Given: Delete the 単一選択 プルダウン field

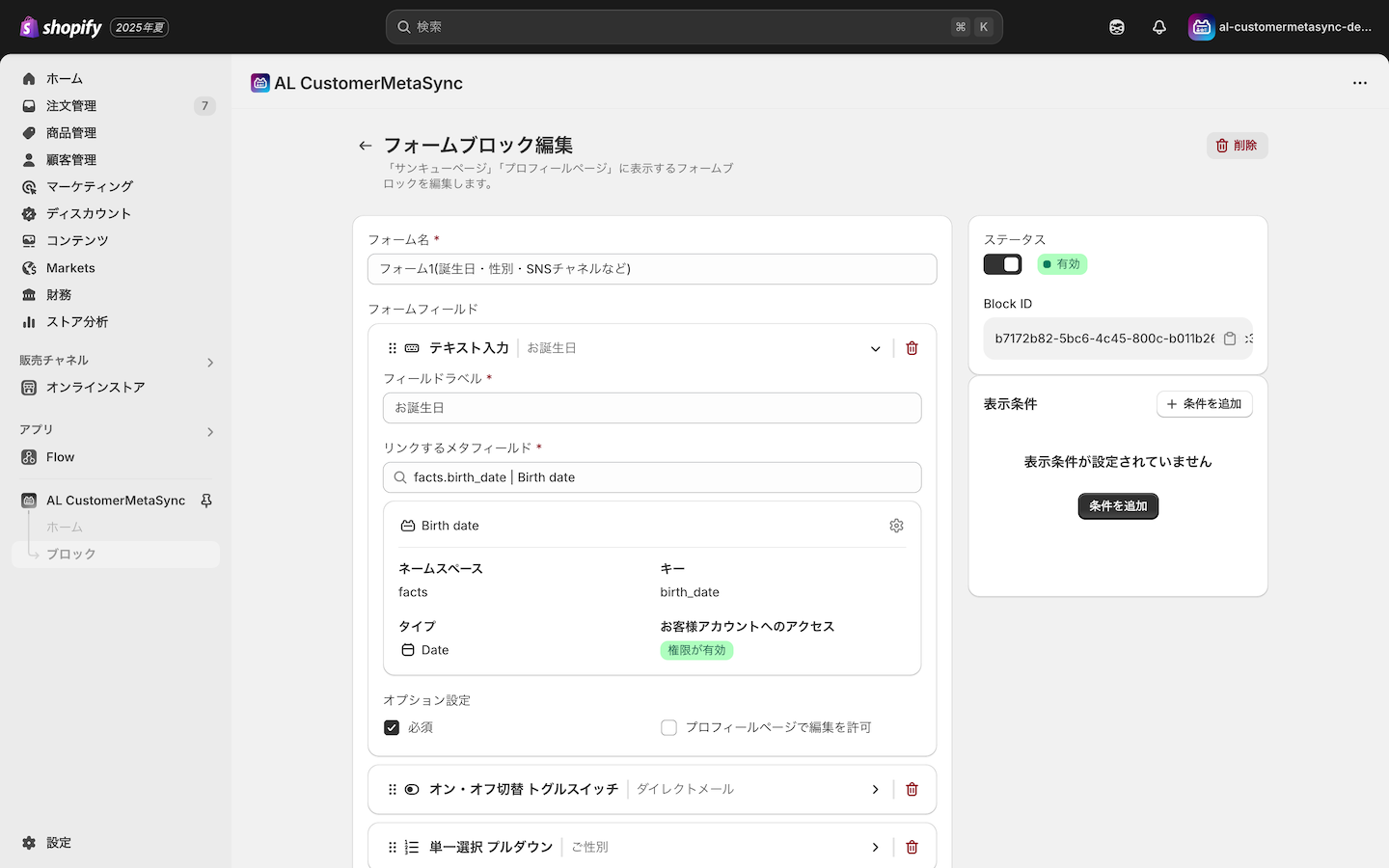Looking at the screenshot, I should pos(912,848).
